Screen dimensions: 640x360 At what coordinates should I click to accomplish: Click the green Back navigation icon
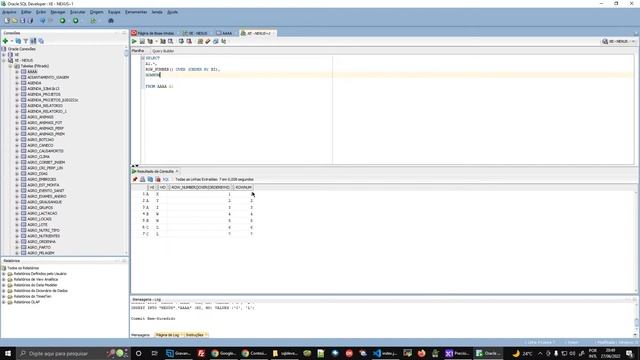[x=62, y=20]
